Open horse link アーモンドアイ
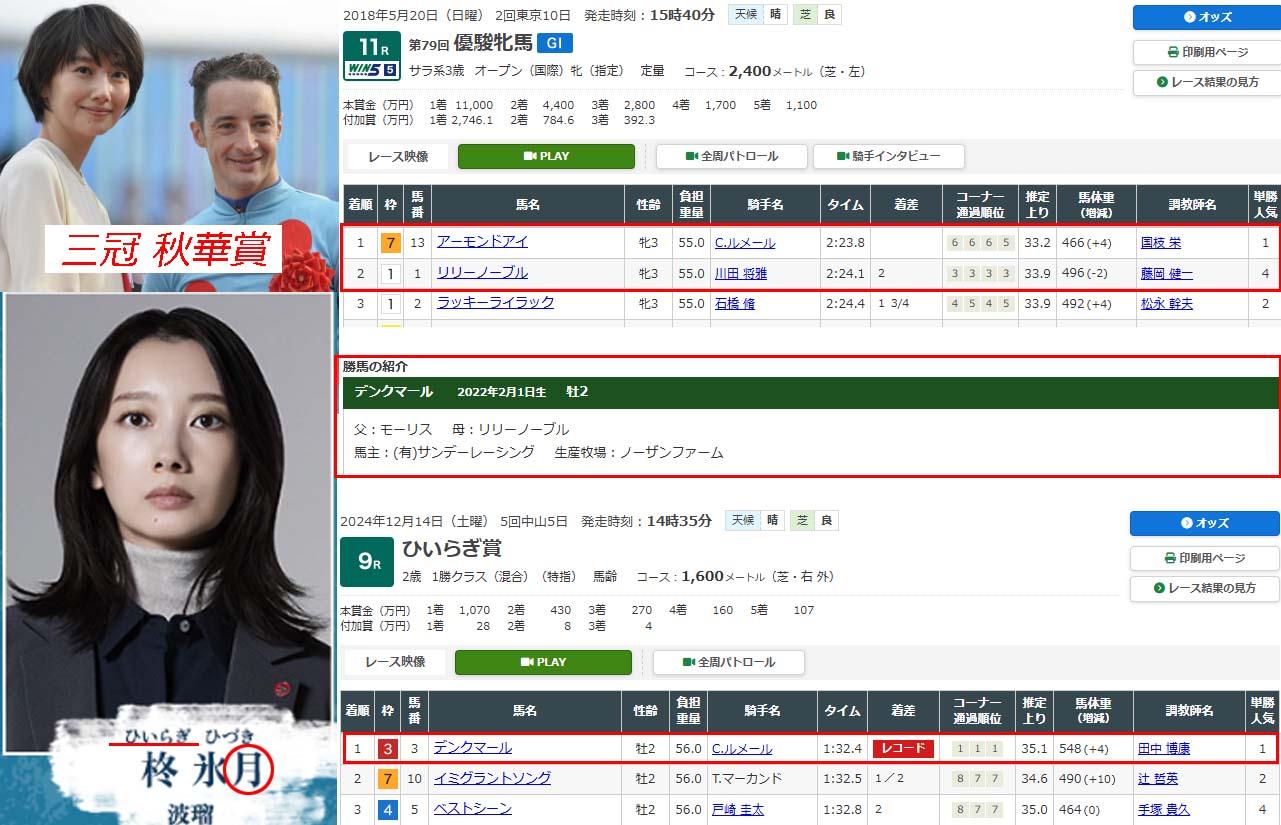This screenshot has width=1281, height=825. (482, 242)
